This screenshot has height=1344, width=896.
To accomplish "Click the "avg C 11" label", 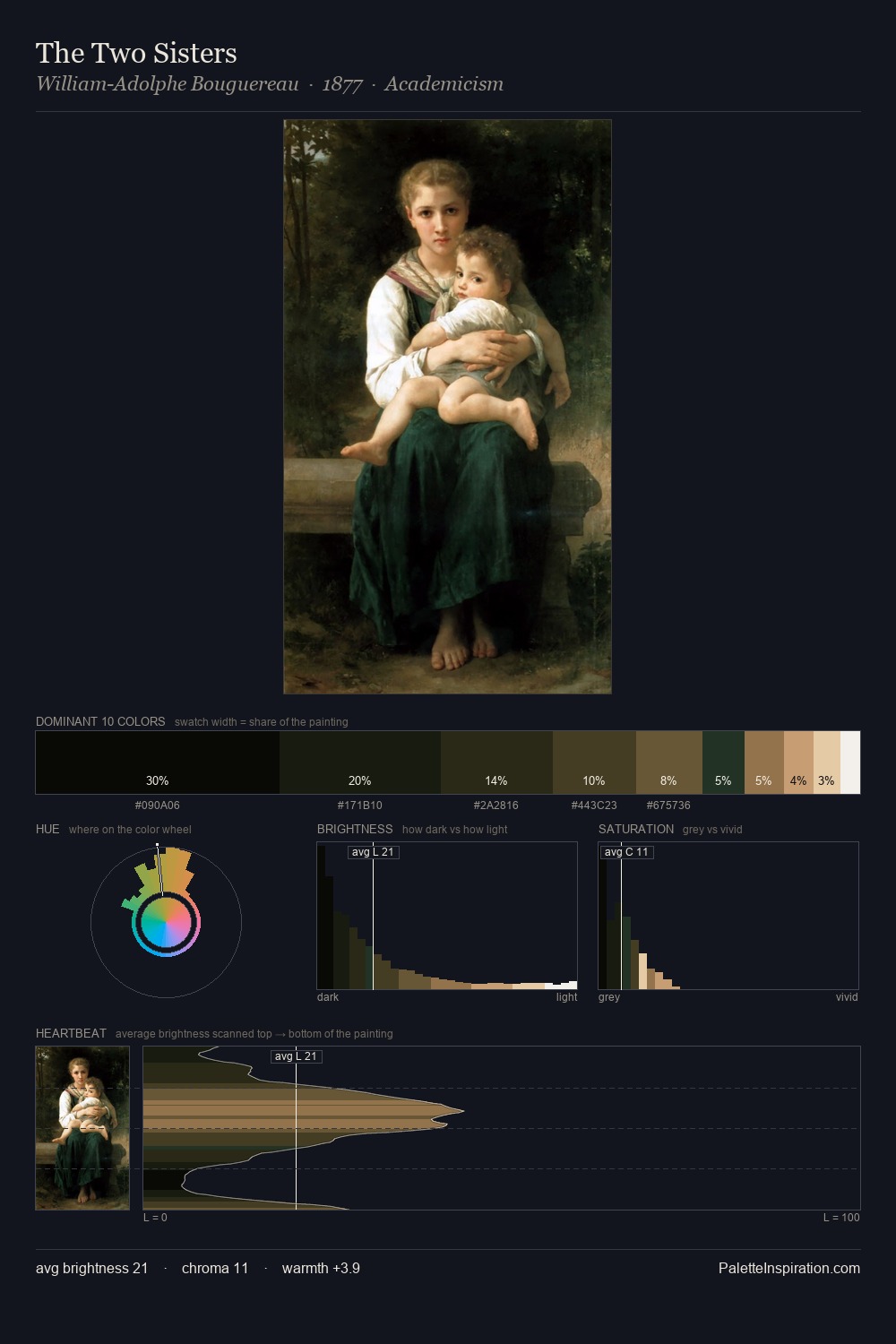I will (x=626, y=852).
